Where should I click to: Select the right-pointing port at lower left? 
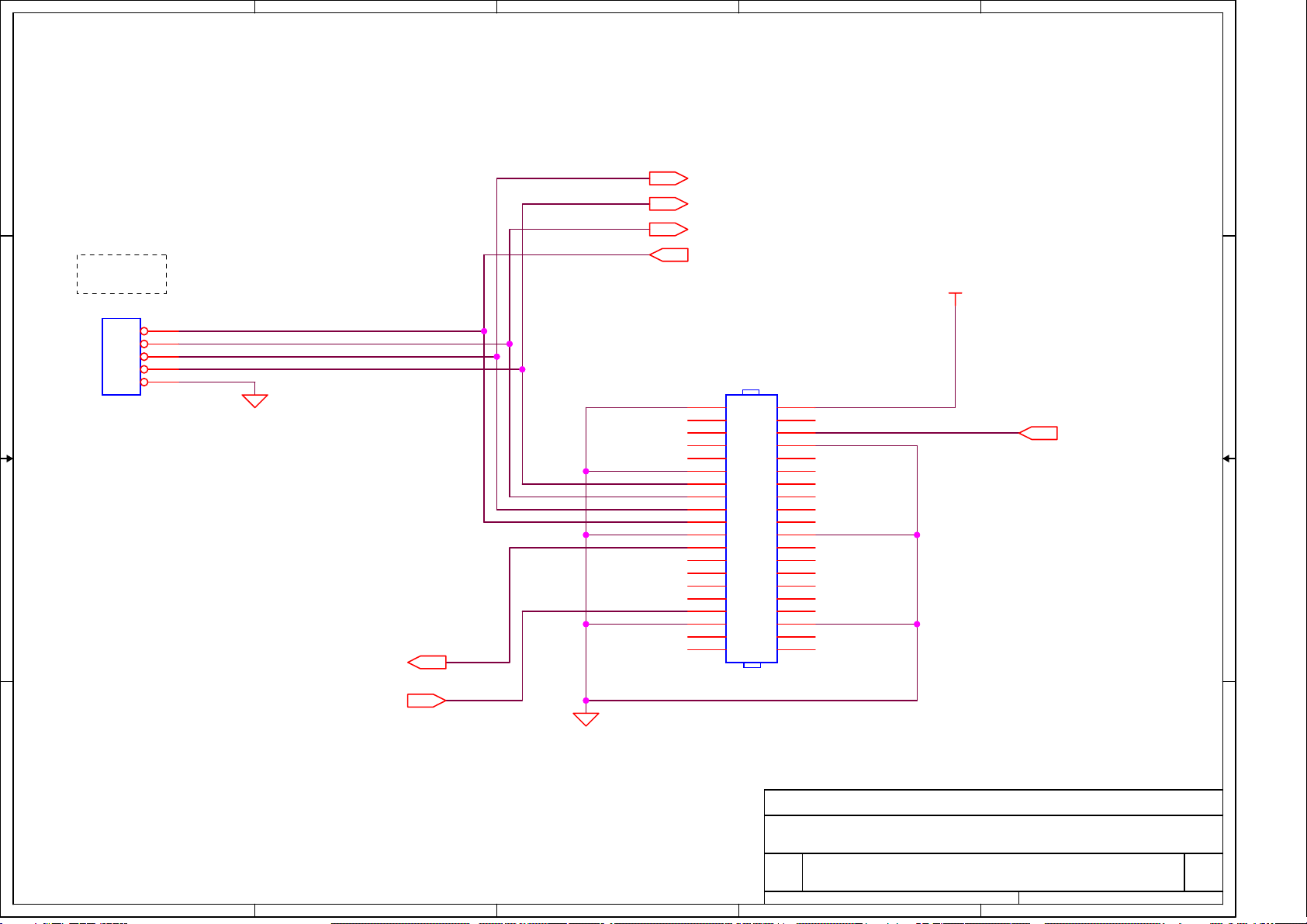click(x=427, y=701)
